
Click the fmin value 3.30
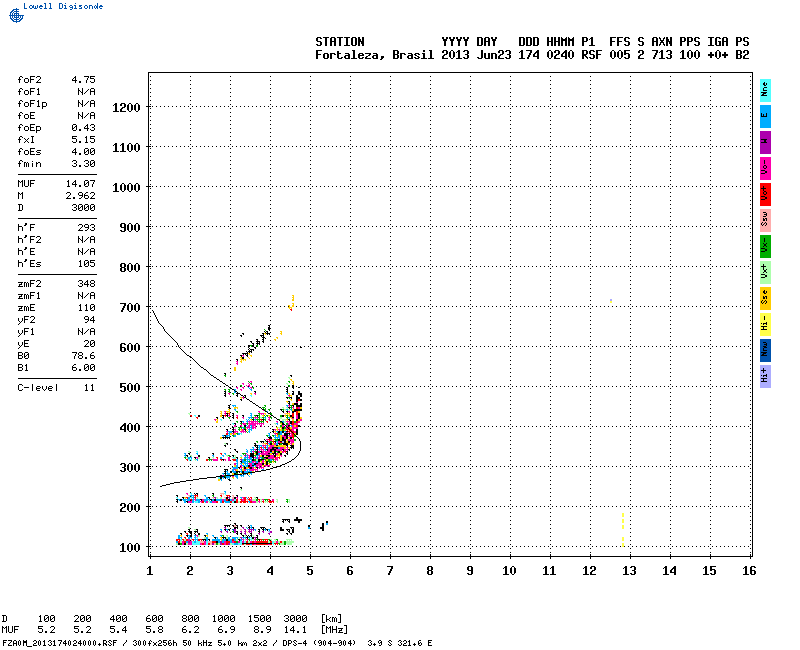[83, 164]
